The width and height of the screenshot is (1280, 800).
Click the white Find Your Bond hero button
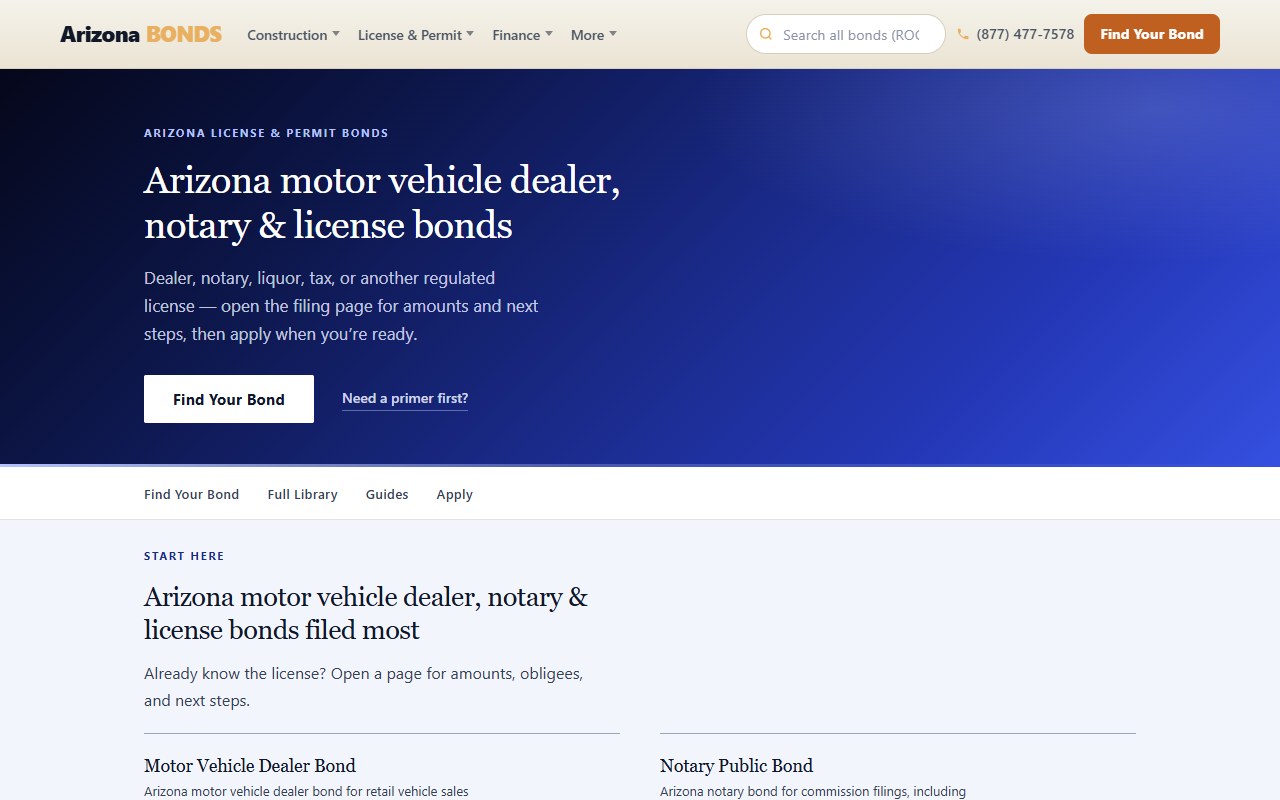coord(229,399)
